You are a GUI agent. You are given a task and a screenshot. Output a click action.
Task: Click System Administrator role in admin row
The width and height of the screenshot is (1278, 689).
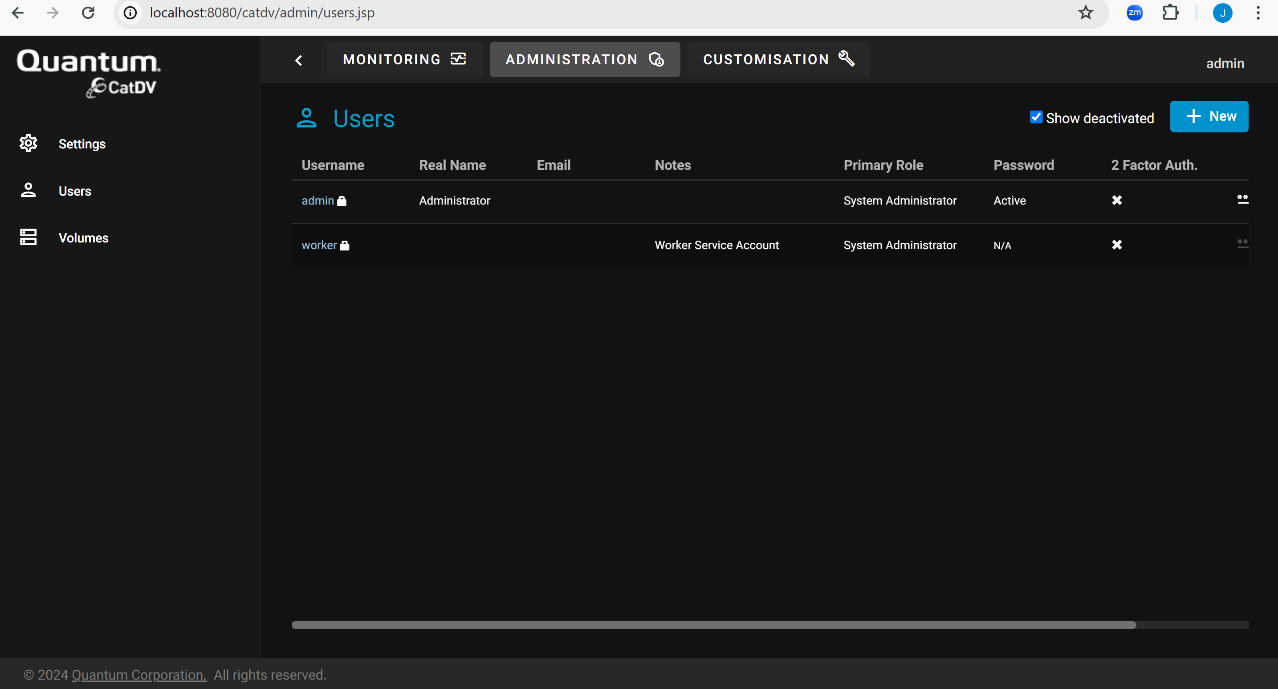tap(900, 201)
